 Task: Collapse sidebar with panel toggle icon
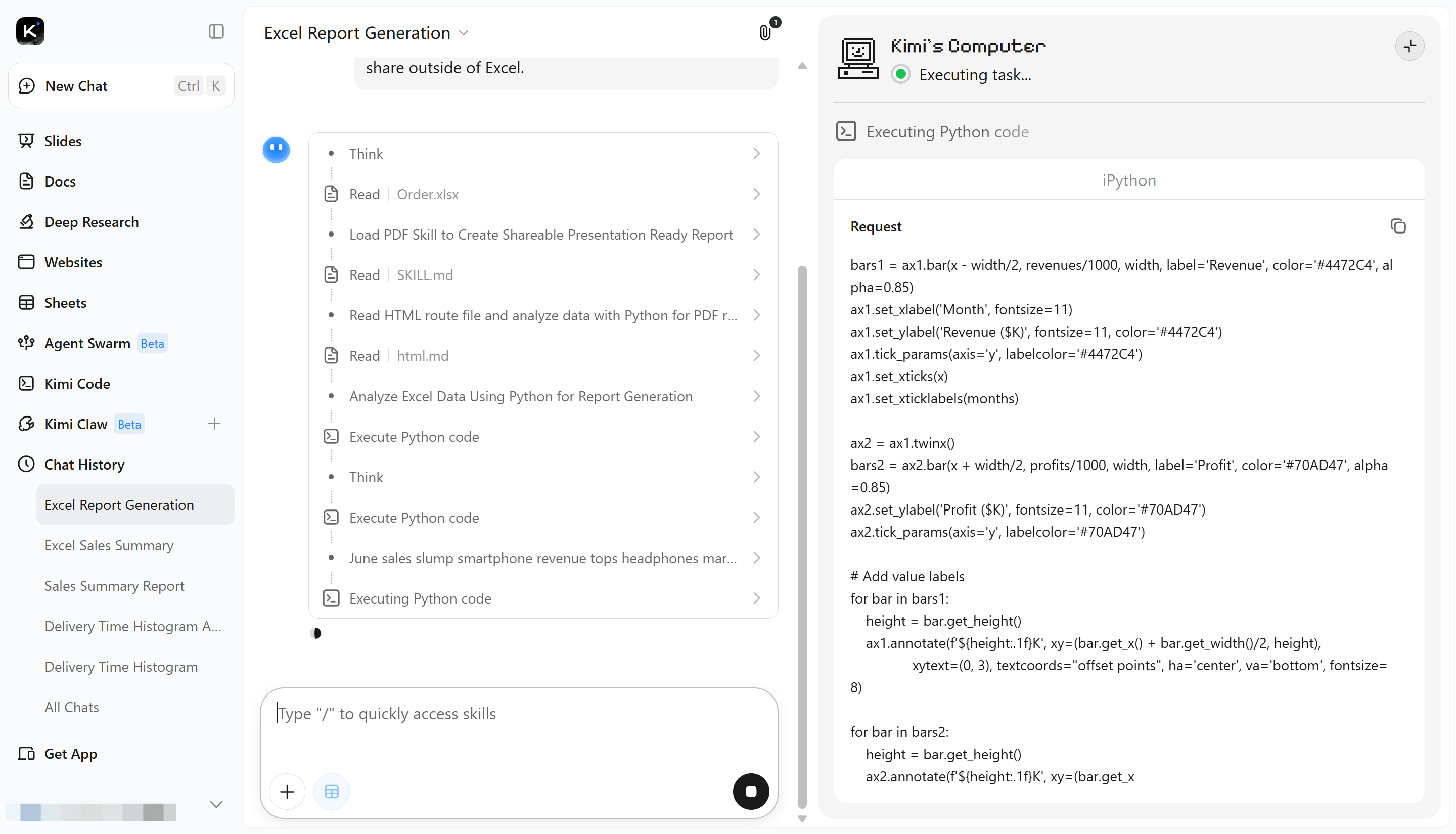(x=216, y=31)
